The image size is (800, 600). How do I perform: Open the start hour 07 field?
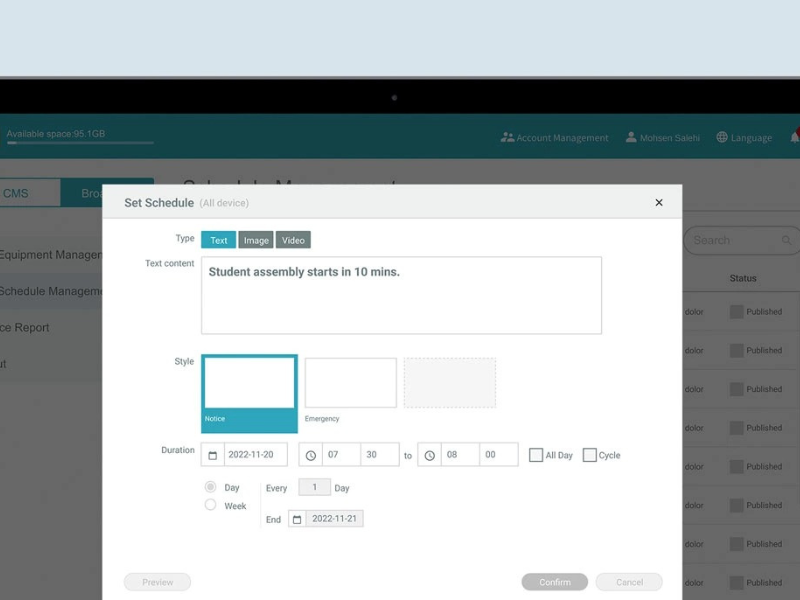341,455
